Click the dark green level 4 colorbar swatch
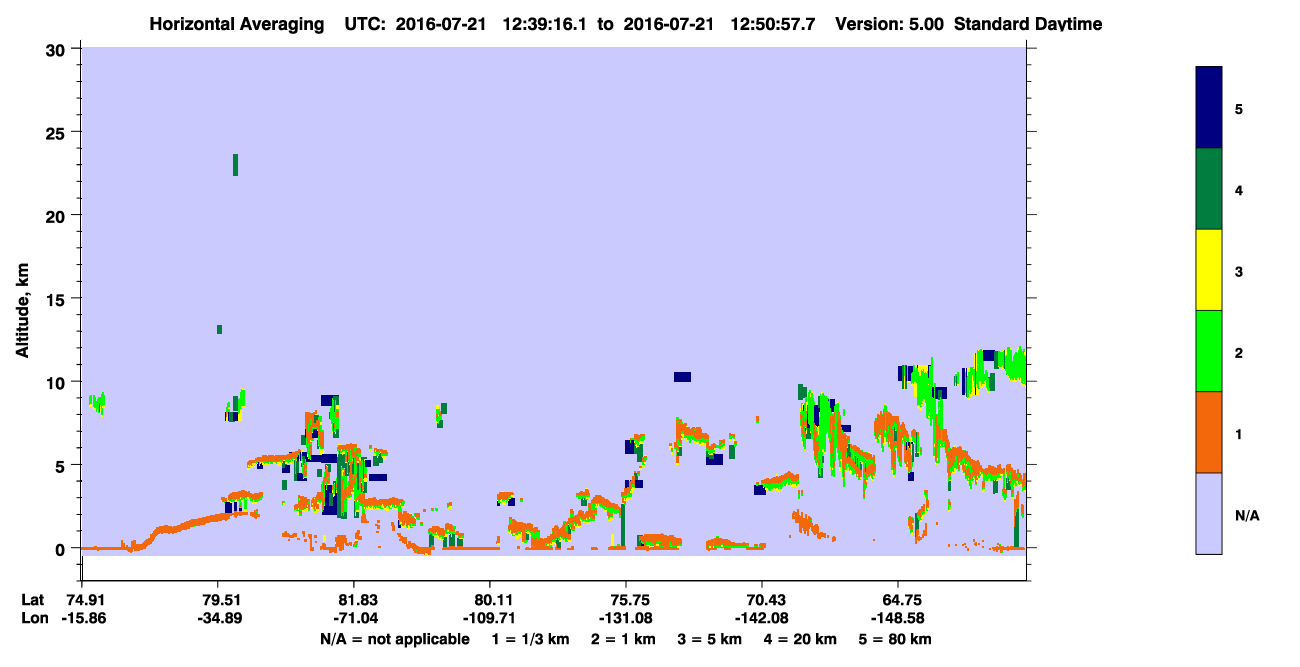Image resolution: width=1300 pixels, height=667 pixels. pos(1209,189)
